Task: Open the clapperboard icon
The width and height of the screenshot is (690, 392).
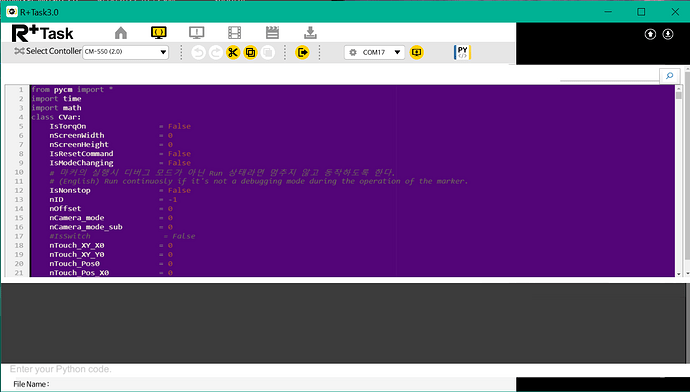Action: 272,33
